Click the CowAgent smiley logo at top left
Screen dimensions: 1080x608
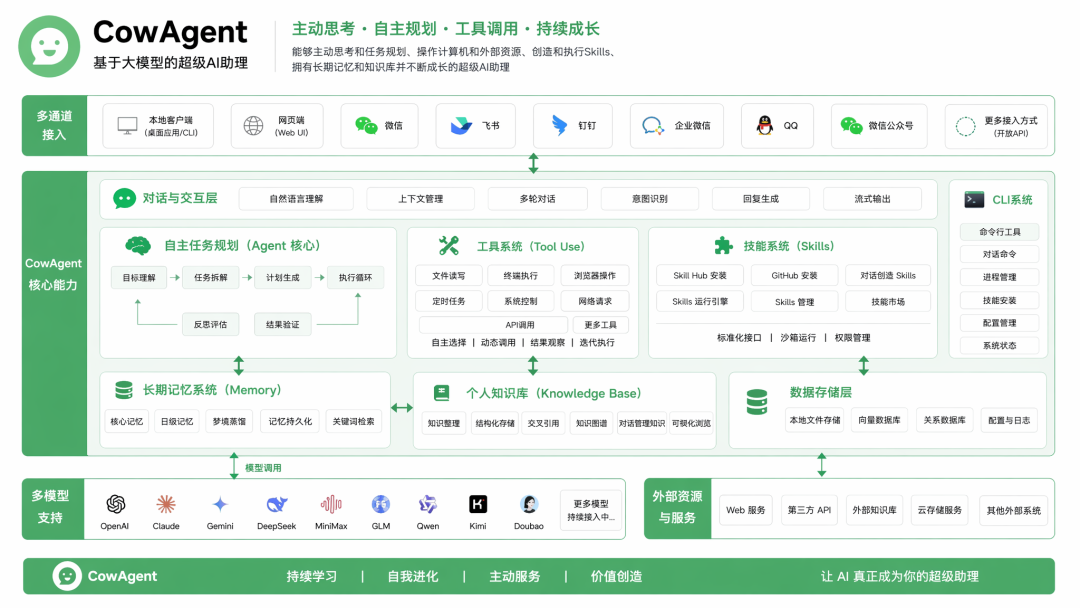tap(49, 47)
